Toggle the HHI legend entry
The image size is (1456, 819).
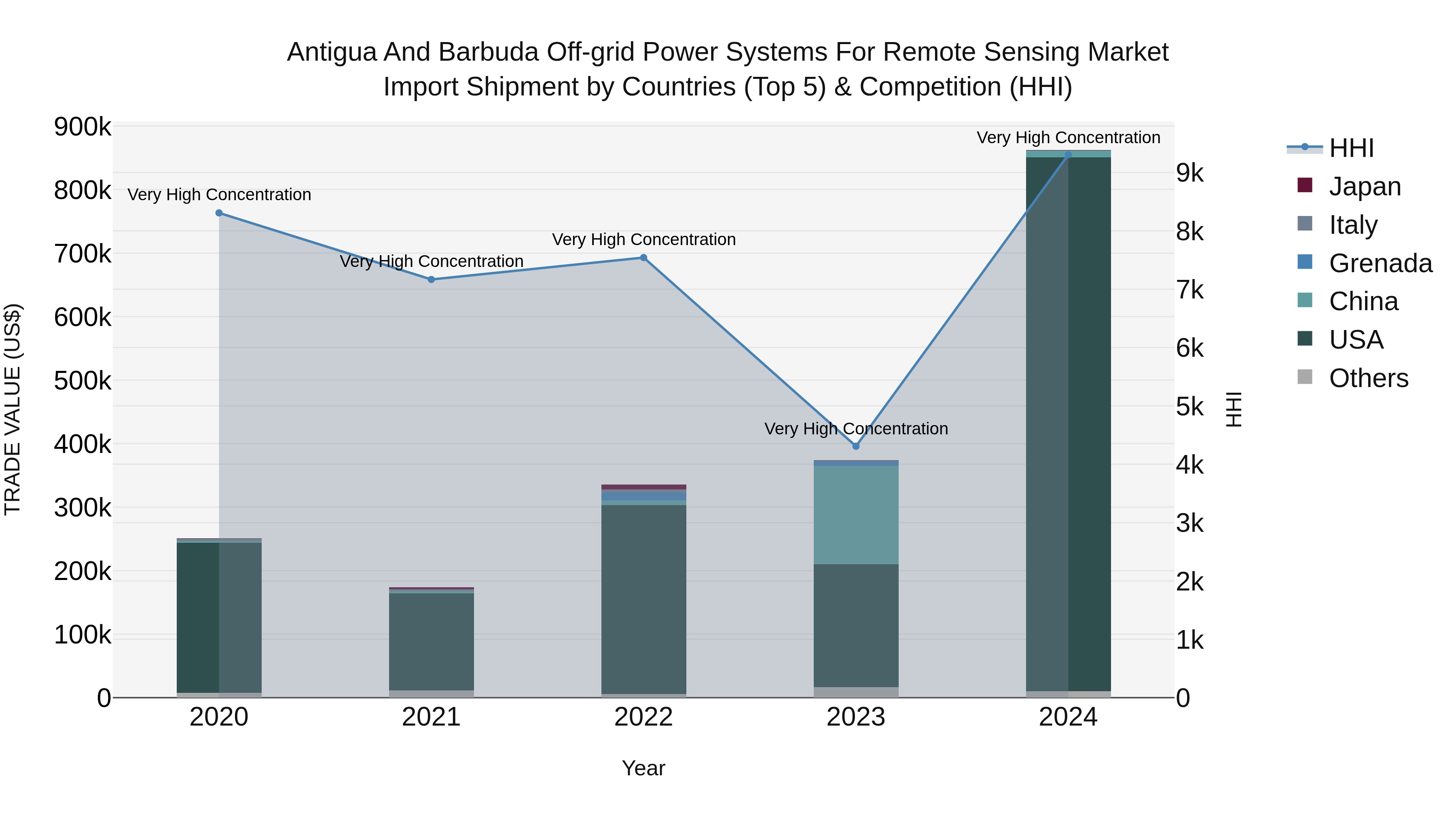pos(1331,148)
